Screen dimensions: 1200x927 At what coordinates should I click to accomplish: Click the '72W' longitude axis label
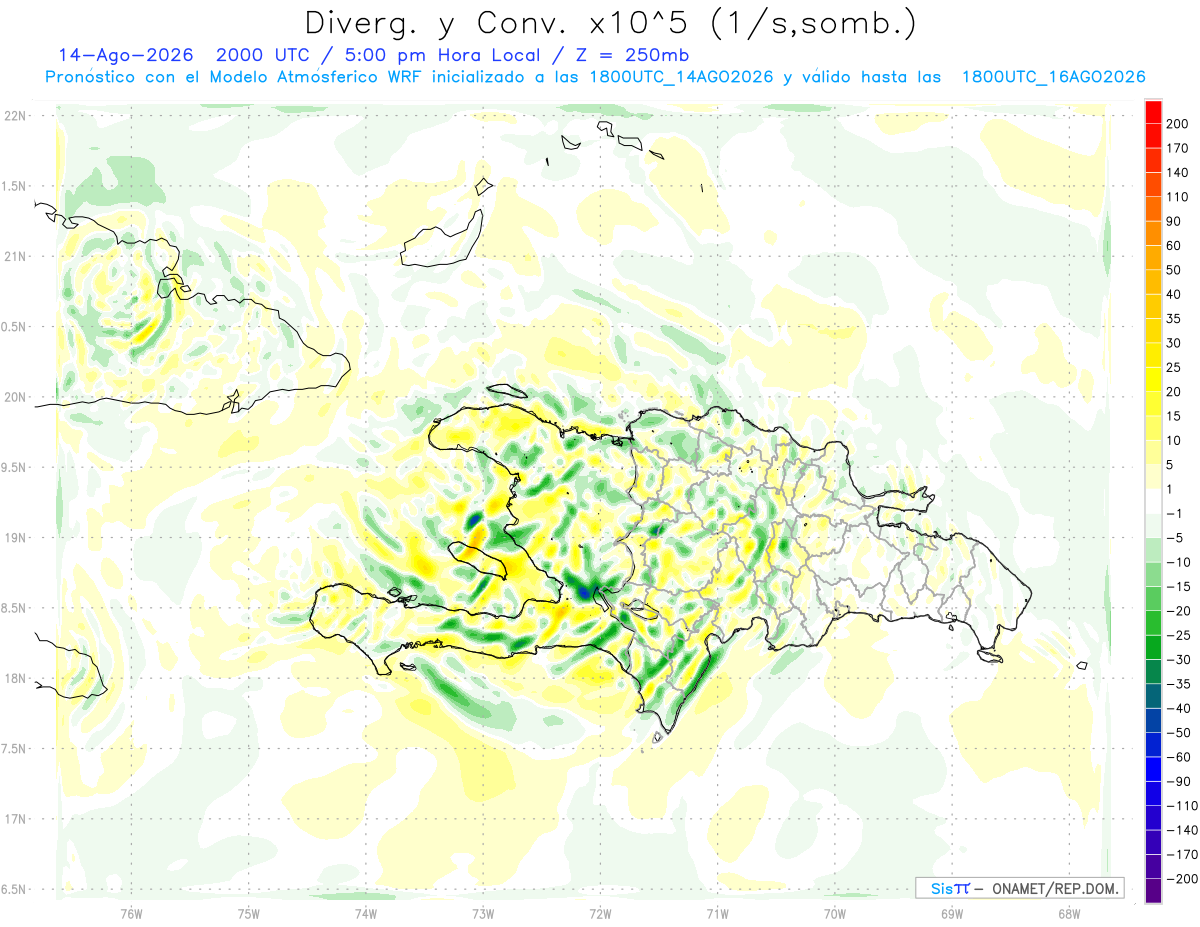point(600,913)
